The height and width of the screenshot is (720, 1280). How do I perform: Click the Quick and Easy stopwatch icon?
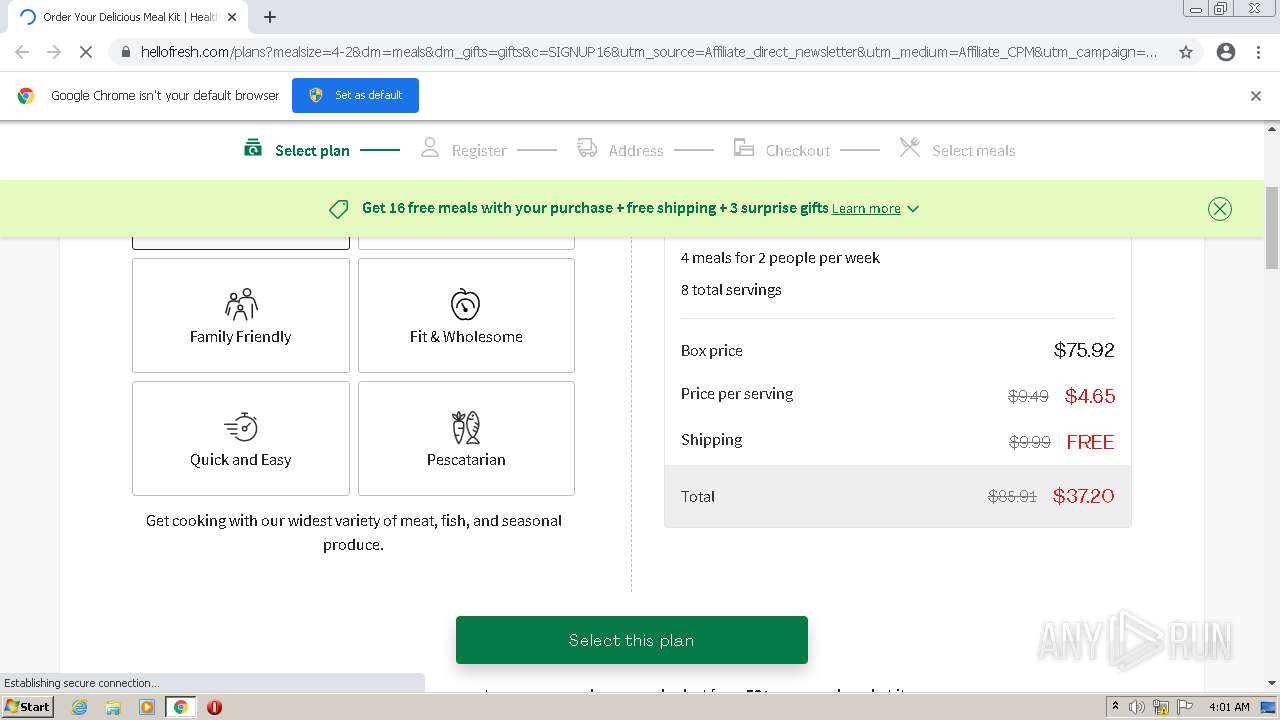241,427
